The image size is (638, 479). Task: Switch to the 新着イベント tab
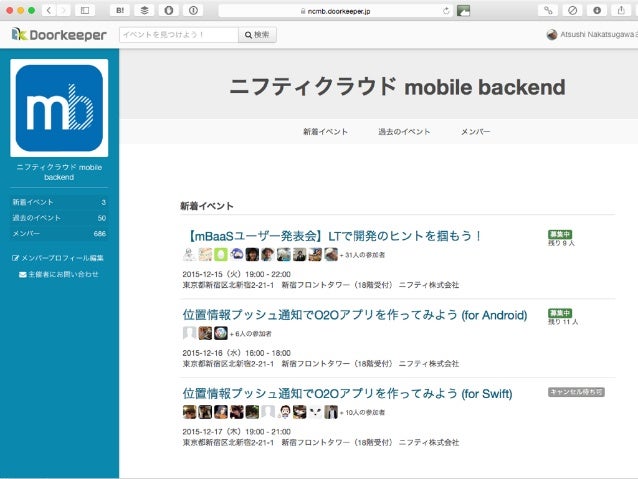(325, 131)
